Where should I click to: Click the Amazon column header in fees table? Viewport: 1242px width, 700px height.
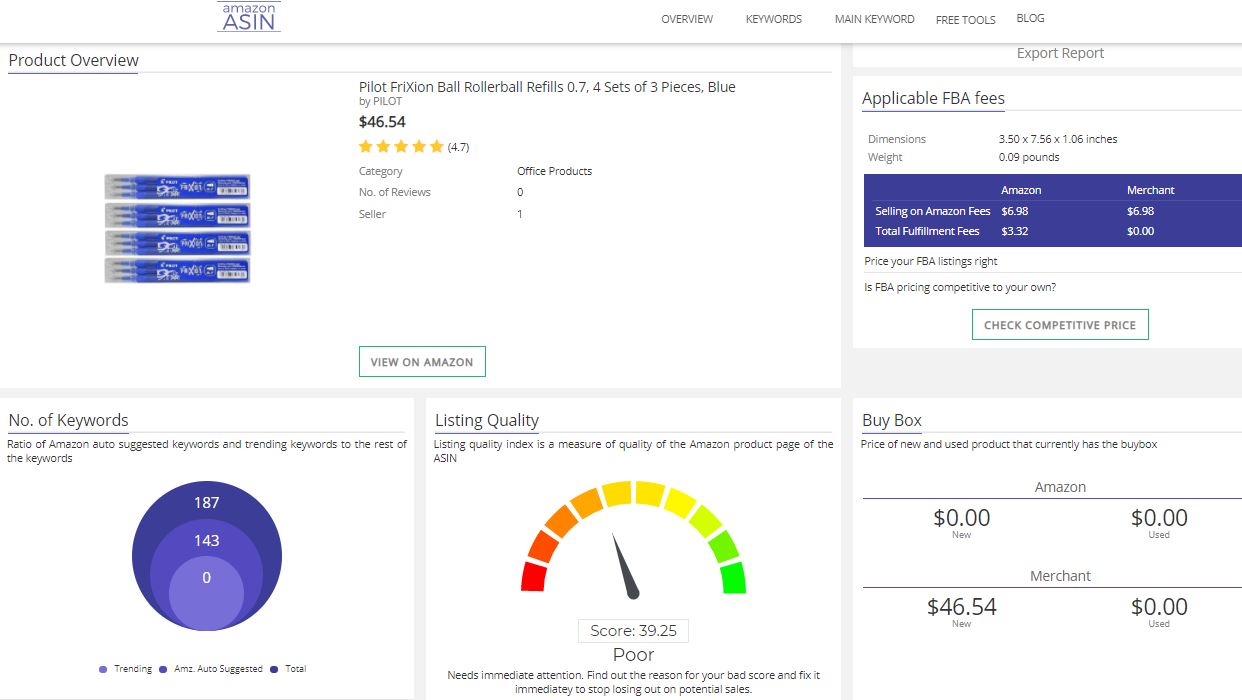(1021, 190)
